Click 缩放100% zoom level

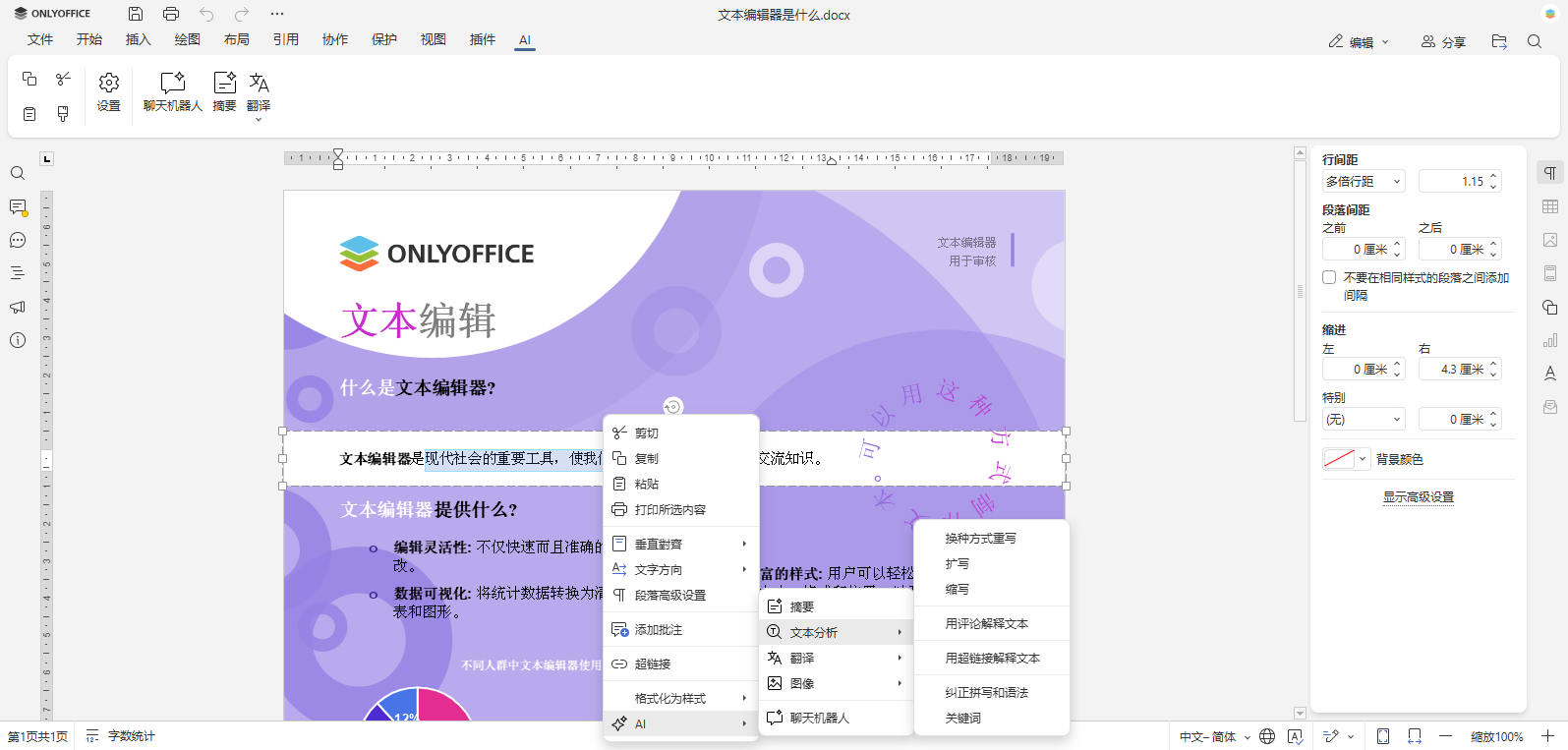coord(1496,736)
